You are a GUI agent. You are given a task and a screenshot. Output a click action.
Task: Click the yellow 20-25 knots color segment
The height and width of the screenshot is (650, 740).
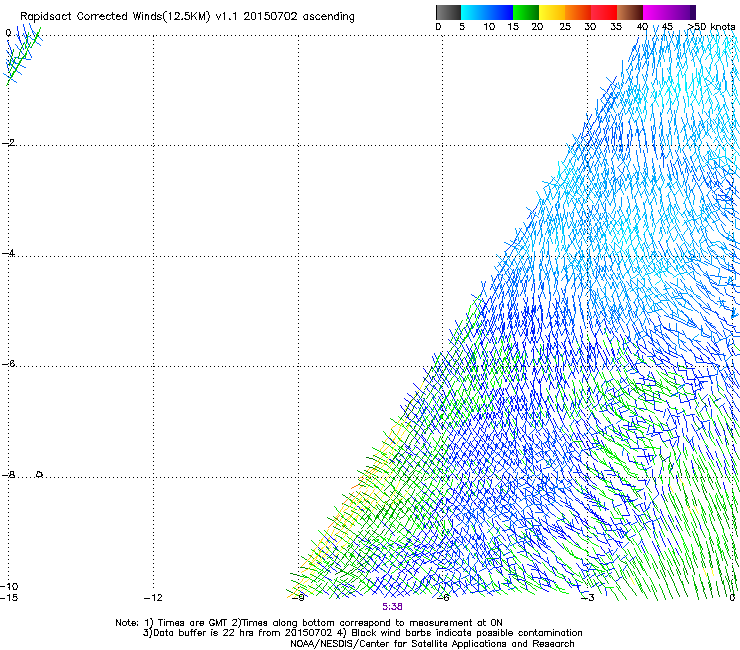click(552, 12)
